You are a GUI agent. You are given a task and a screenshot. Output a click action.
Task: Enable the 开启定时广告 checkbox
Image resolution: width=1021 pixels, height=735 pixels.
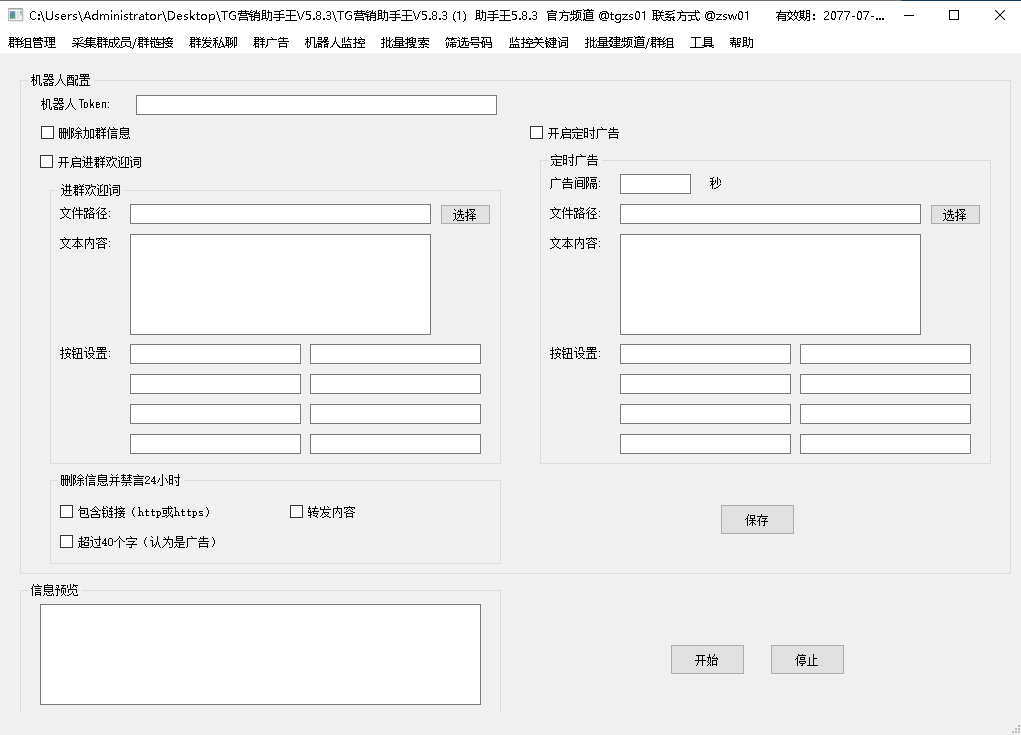537,133
